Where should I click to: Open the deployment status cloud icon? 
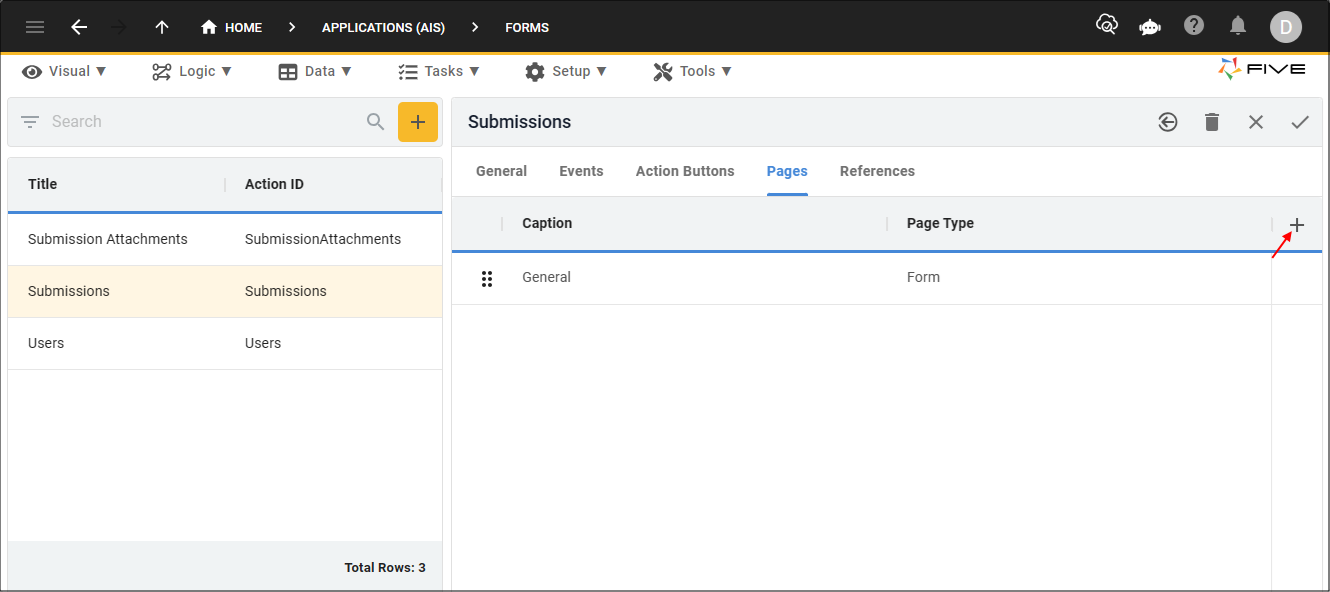[x=1107, y=27]
